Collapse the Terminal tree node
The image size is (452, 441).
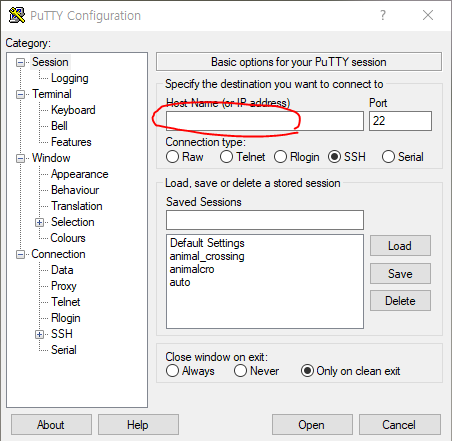tap(20, 94)
